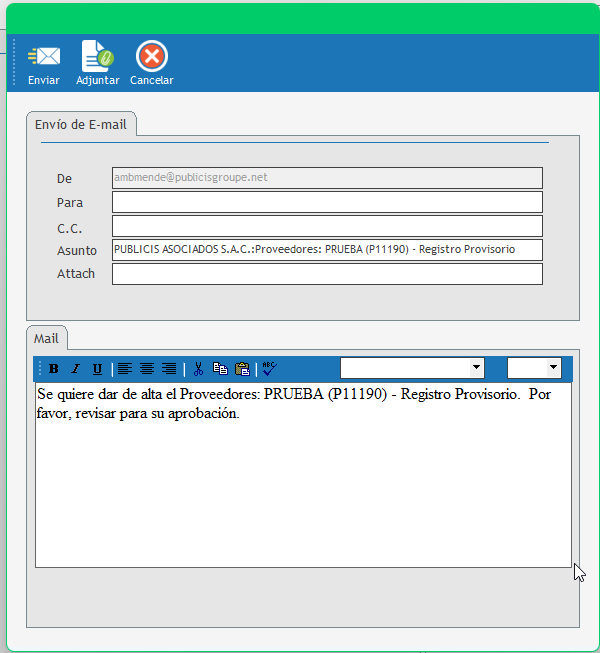Click the Attach label

coord(76,274)
